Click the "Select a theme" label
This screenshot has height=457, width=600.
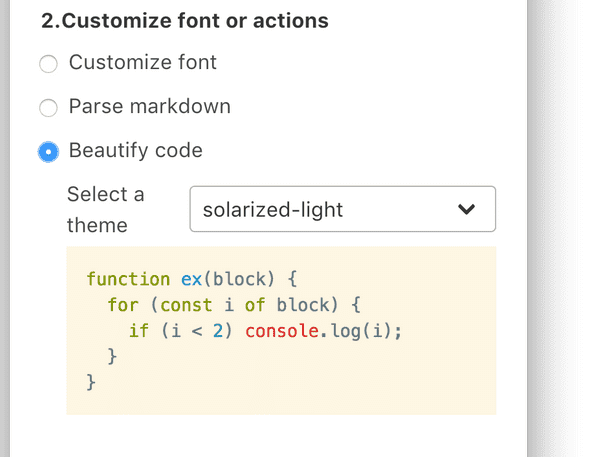tap(105, 209)
